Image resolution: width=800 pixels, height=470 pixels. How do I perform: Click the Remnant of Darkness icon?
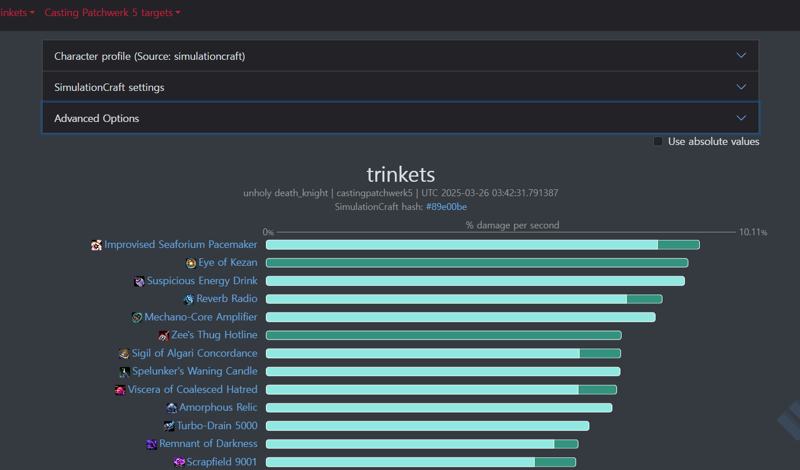pos(152,444)
